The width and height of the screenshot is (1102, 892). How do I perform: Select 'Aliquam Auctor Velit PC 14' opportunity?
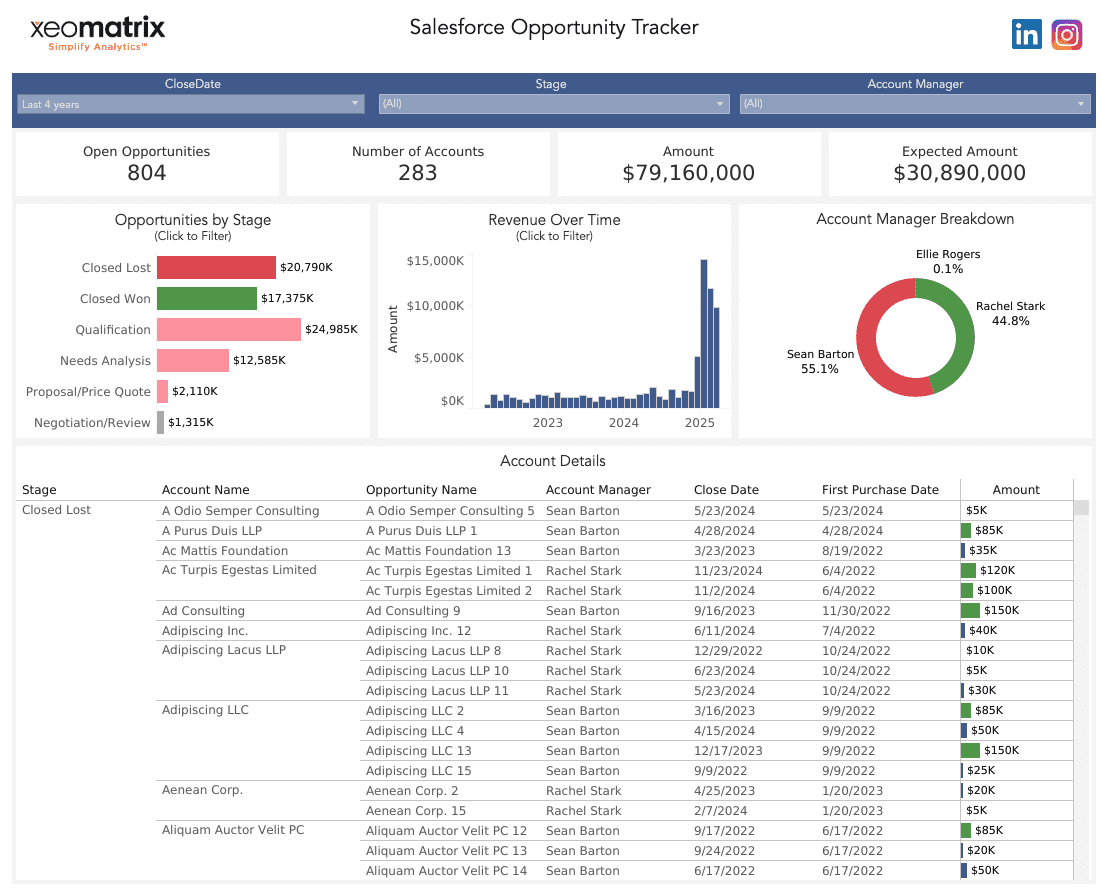coord(446,871)
